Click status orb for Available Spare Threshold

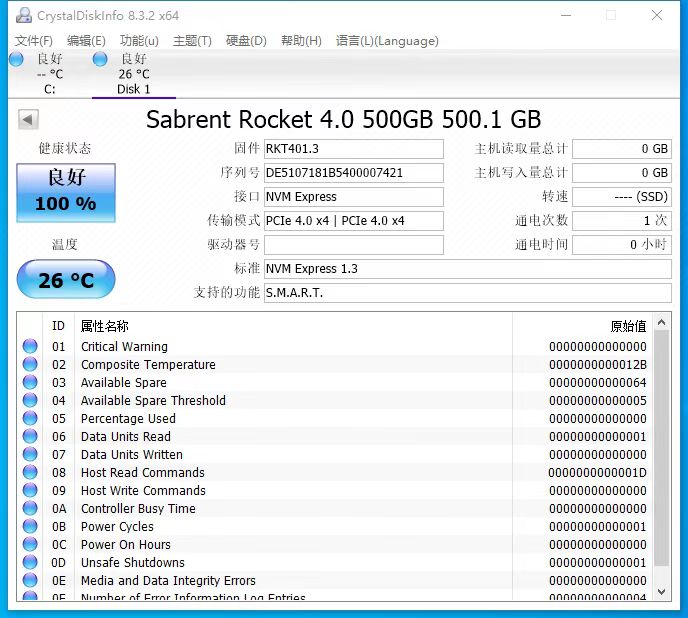coord(30,400)
